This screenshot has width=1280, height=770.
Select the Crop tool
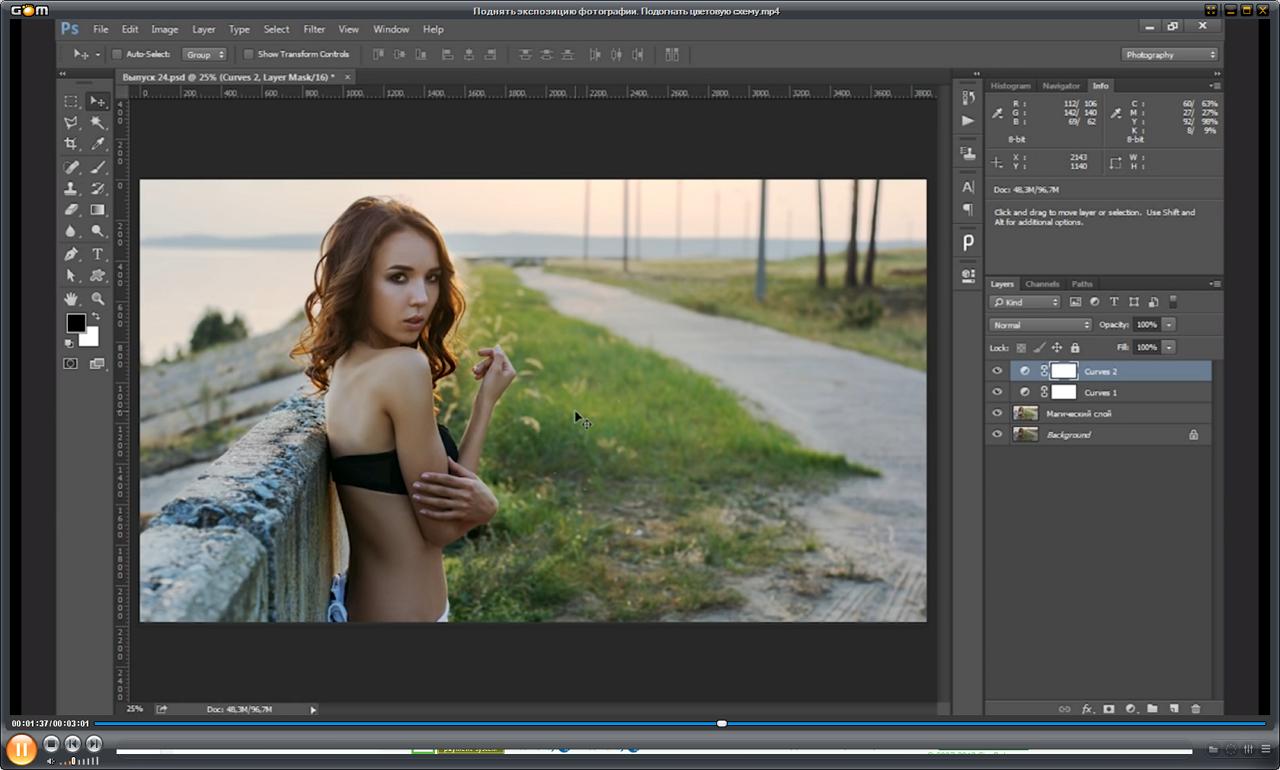click(71, 144)
